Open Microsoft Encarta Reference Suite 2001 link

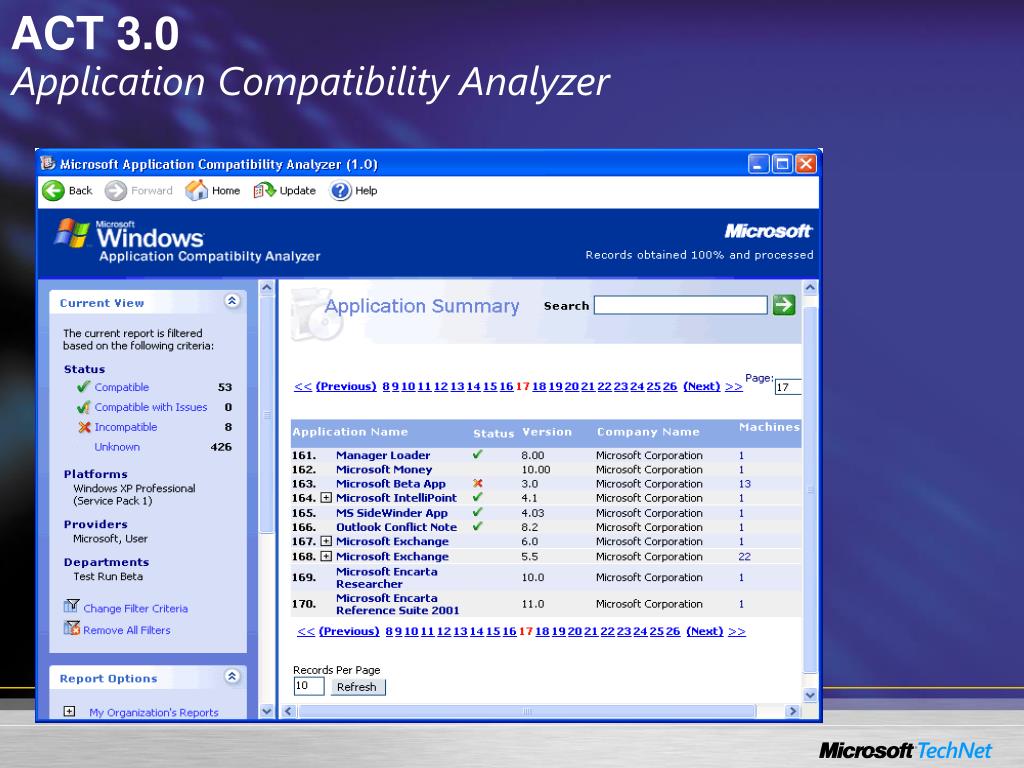(x=398, y=604)
